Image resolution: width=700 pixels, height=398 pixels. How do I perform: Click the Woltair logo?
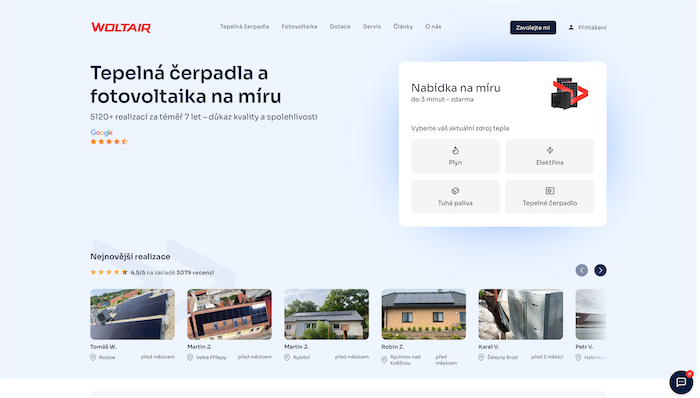[x=121, y=27]
